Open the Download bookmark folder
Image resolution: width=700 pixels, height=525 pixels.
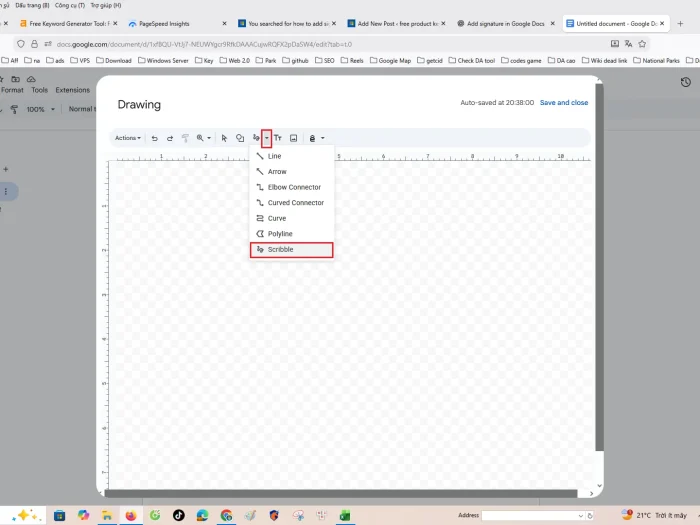coord(118,60)
